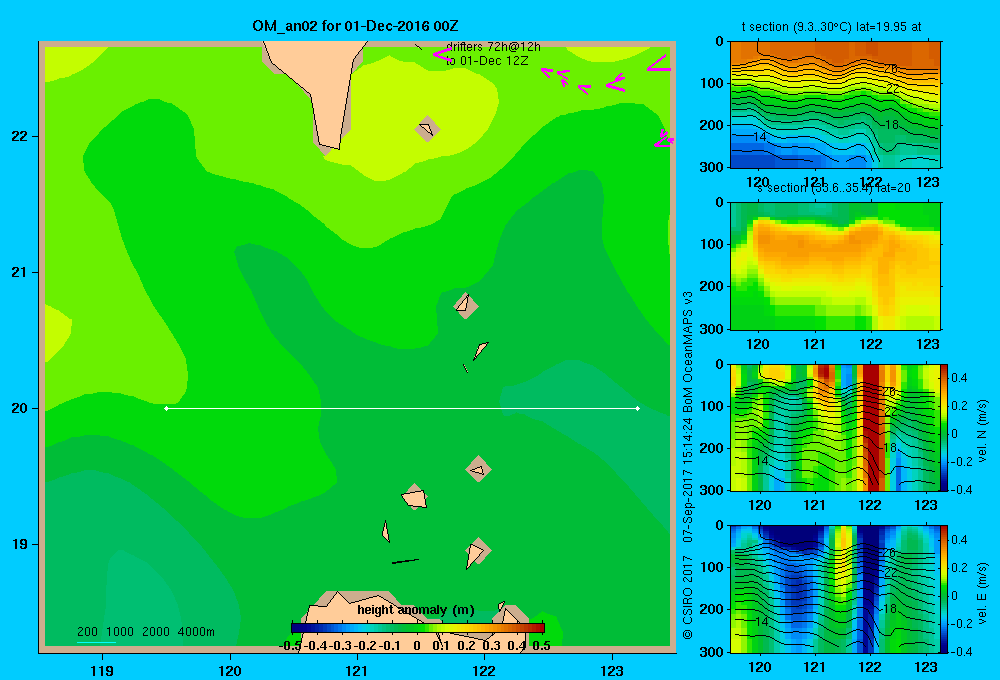This screenshot has height=680, width=1000.
Task: Click the "-0.5" value on height colorbar
Action: click(290, 646)
